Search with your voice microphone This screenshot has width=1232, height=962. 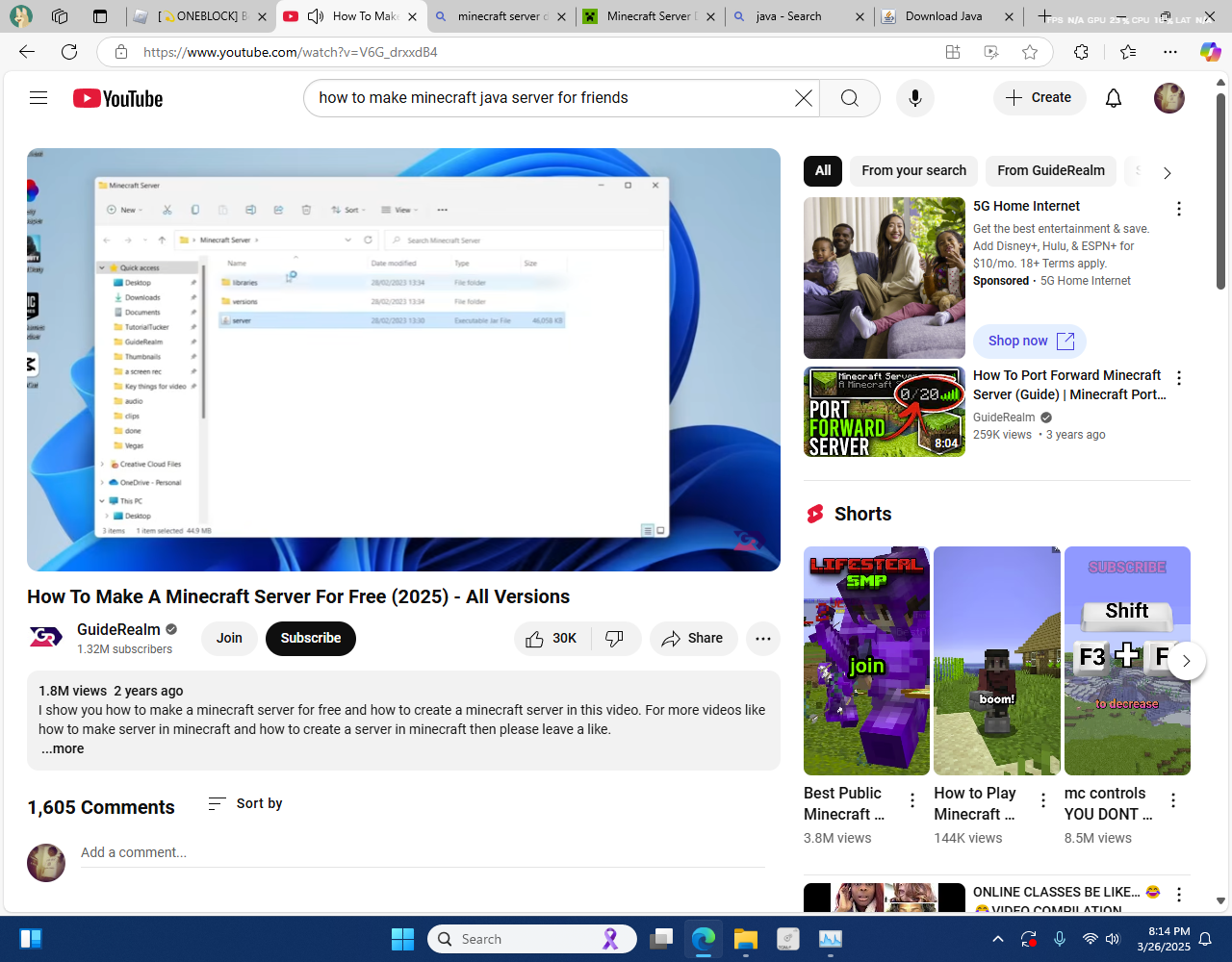coord(915,98)
